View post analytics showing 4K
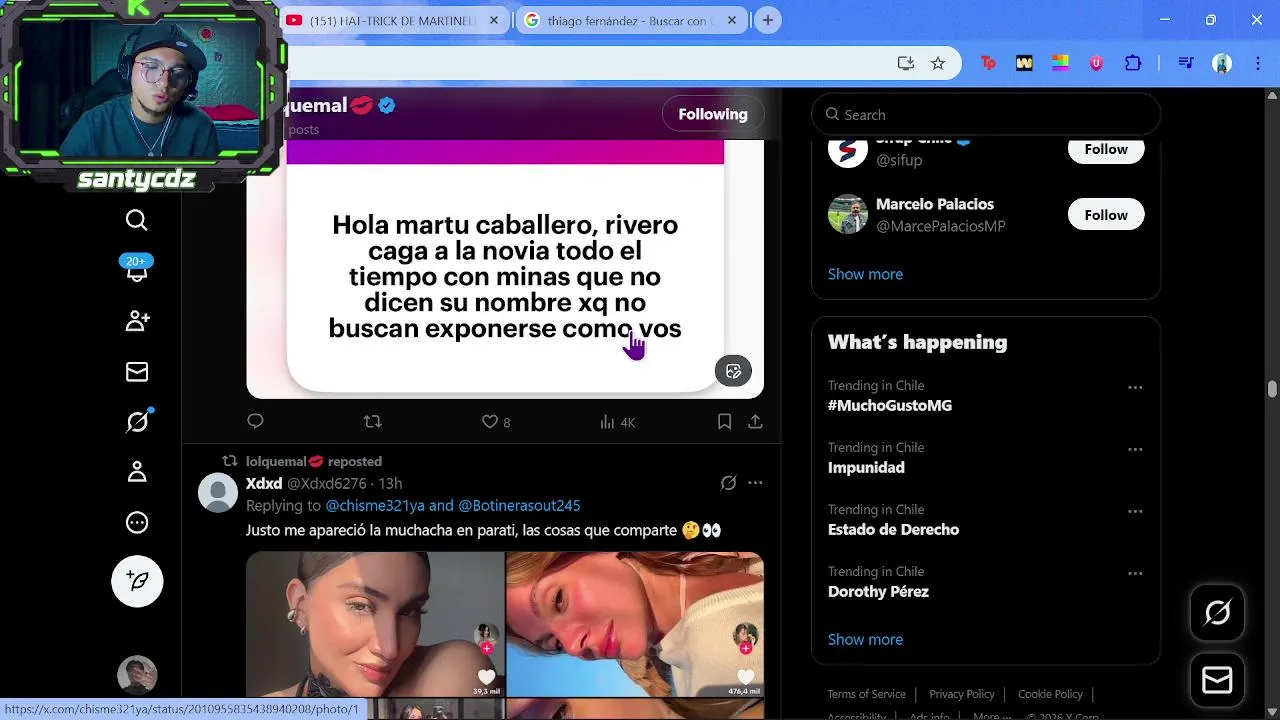Viewport: 1280px width, 720px height. coord(617,422)
